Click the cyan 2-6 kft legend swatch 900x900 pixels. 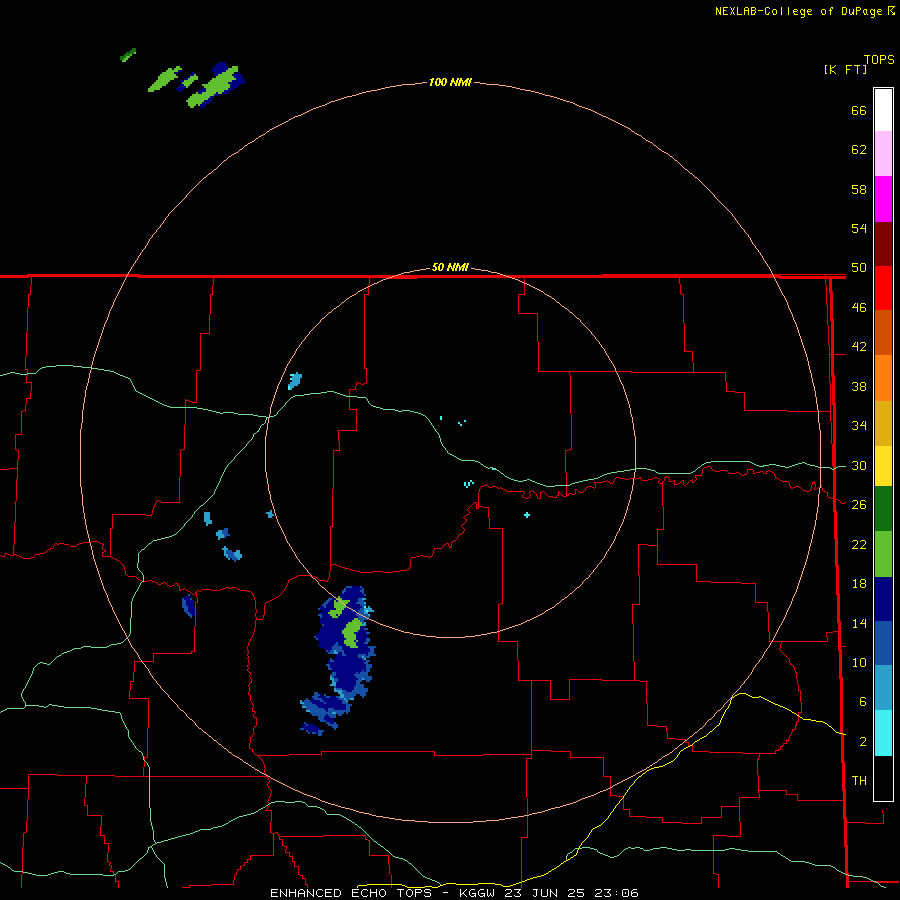pyautogui.click(x=883, y=733)
